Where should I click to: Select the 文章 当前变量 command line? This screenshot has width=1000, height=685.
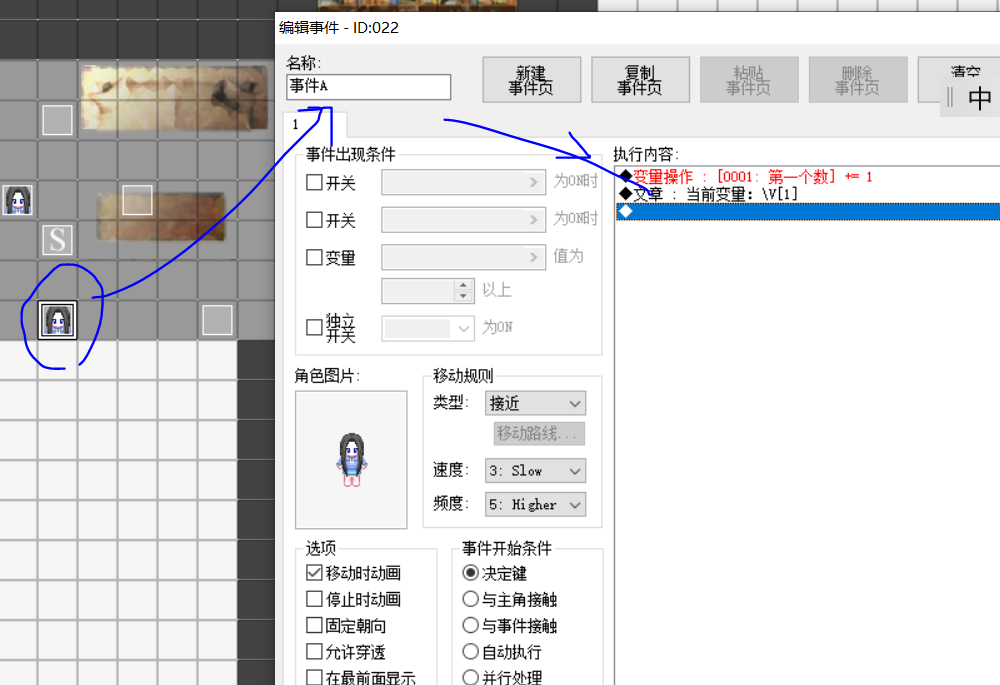(x=808, y=194)
